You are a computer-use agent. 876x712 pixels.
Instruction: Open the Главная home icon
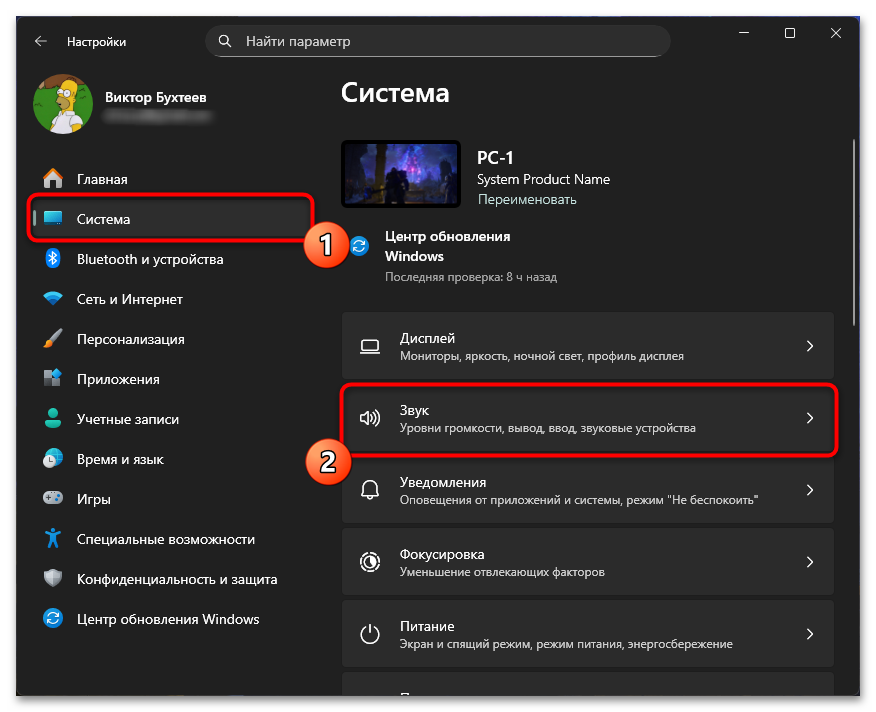(54, 178)
